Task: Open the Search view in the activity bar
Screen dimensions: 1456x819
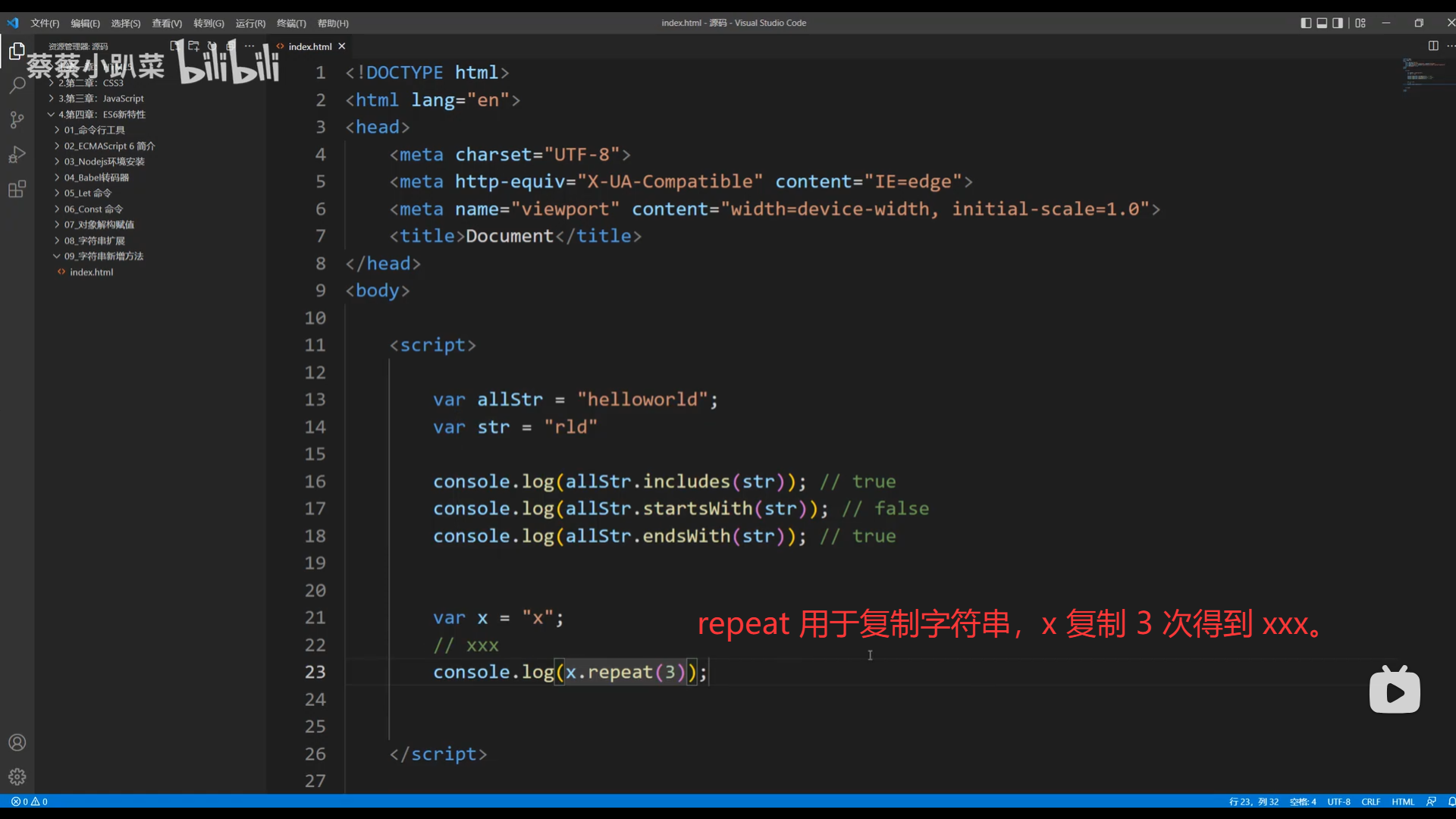Action: point(17,85)
